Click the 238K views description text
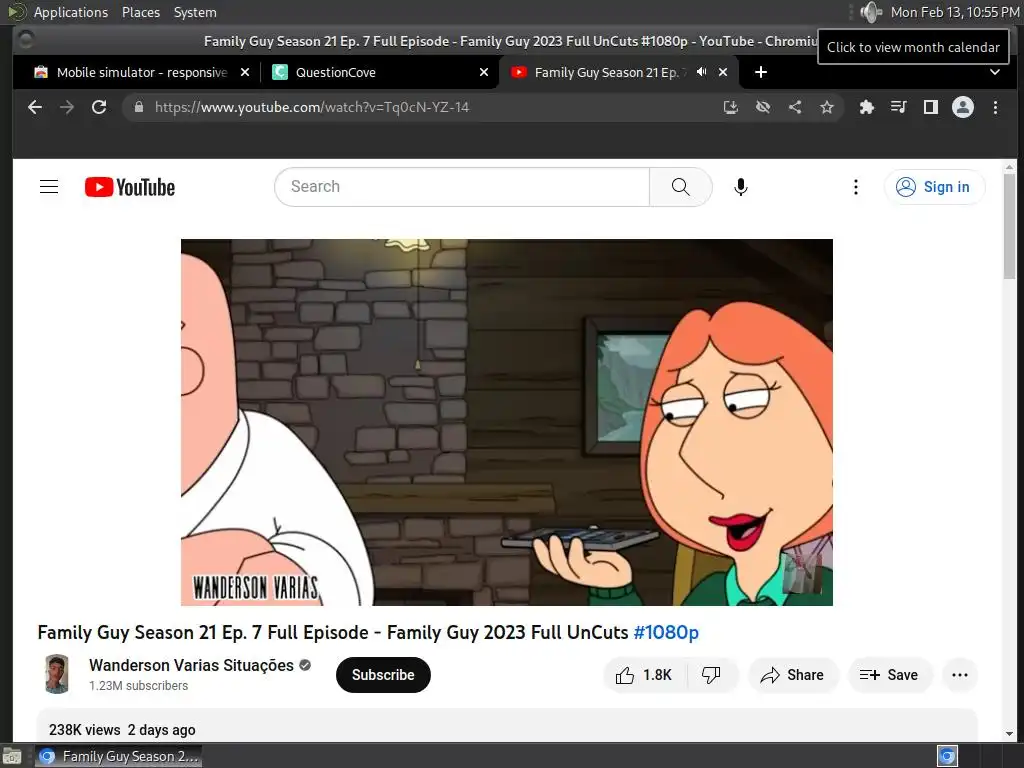The width and height of the screenshot is (1024, 768). pyautogui.click(x=84, y=729)
